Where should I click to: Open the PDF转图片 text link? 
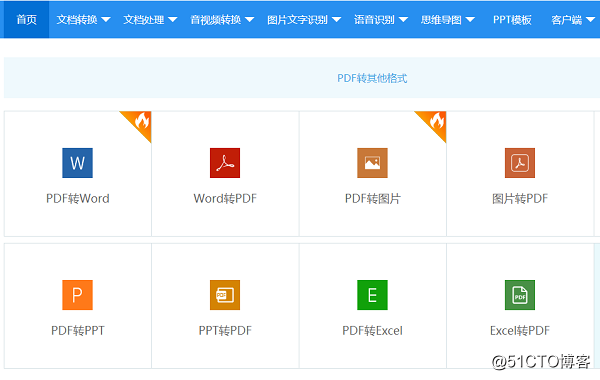pyautogui.click(x=372, y=199)
